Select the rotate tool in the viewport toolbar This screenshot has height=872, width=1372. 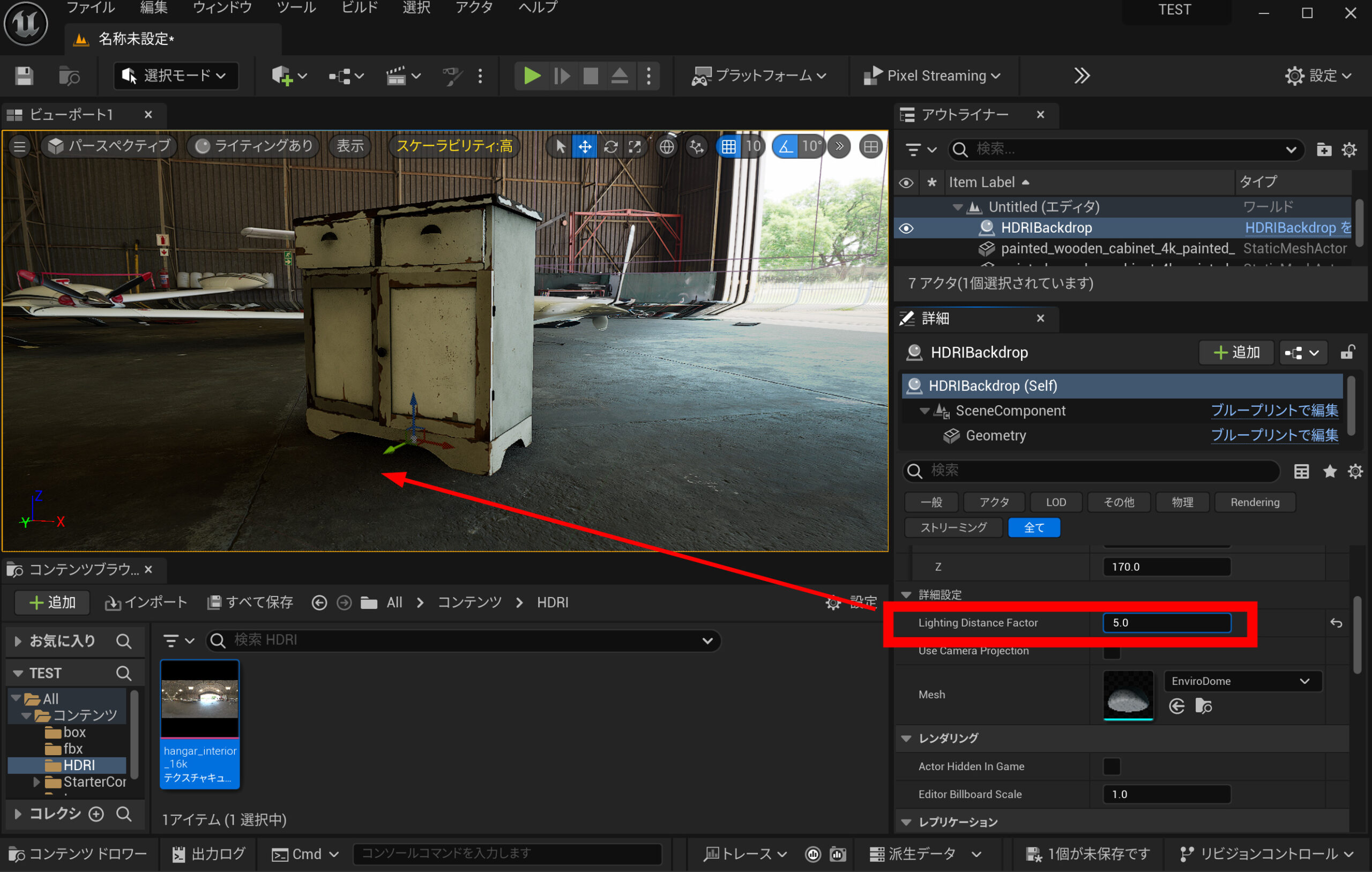click(611, 147)
